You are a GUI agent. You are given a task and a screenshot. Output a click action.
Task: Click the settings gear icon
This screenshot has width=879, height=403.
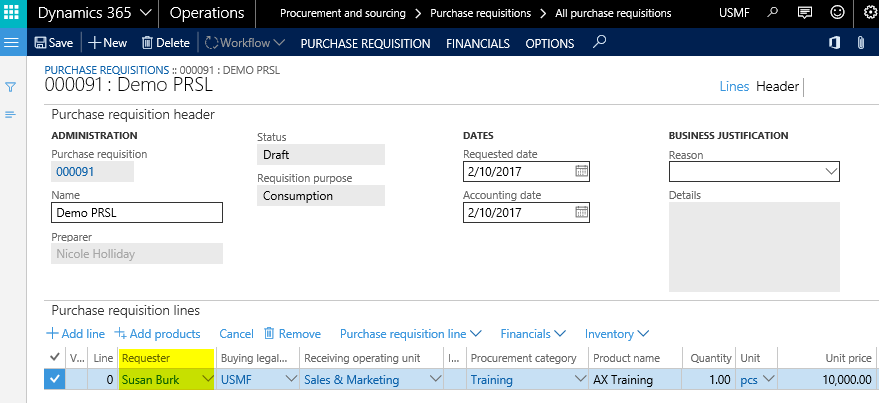pos(837,14)
